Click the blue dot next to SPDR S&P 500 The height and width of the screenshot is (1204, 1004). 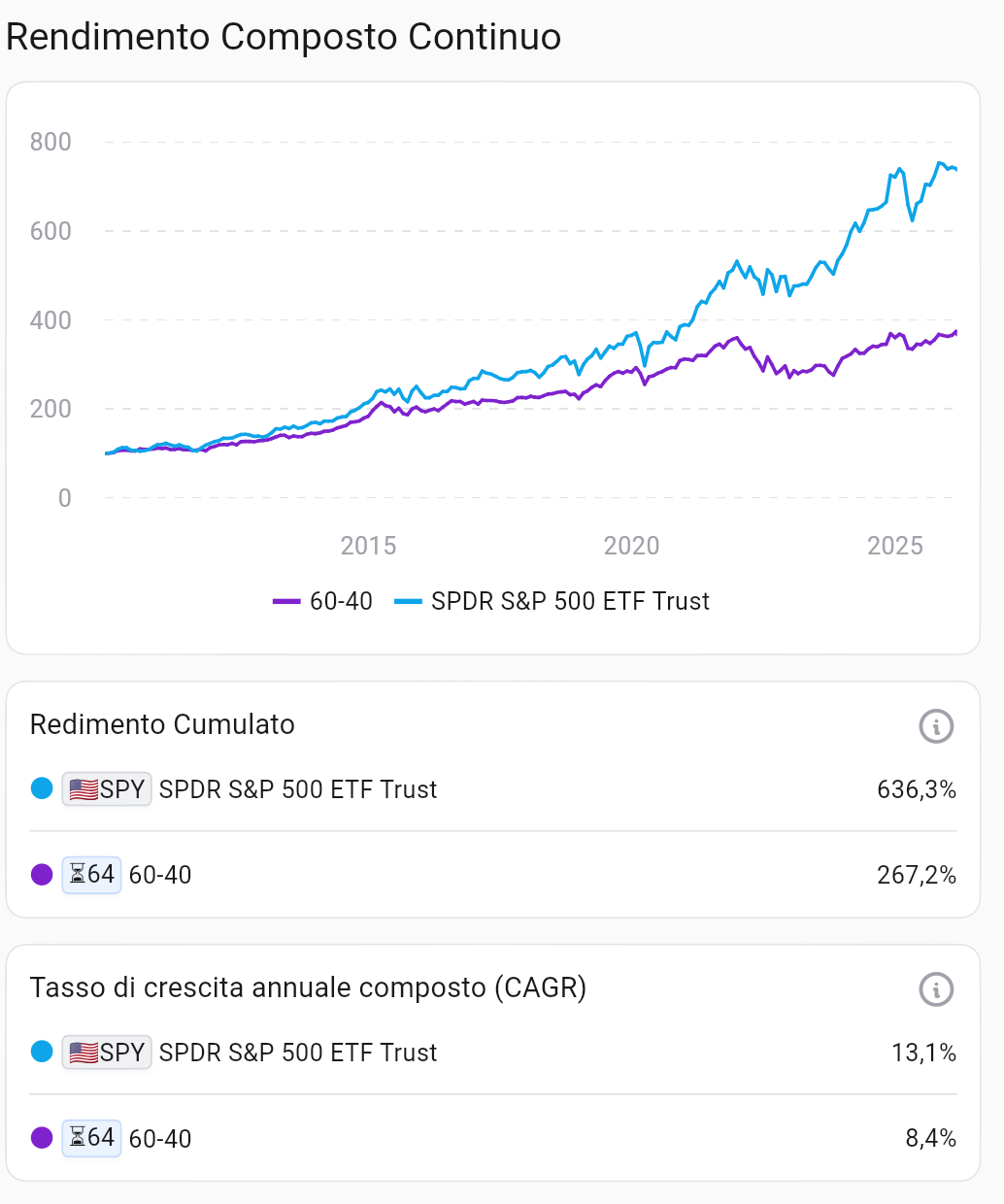click(41, 788)
